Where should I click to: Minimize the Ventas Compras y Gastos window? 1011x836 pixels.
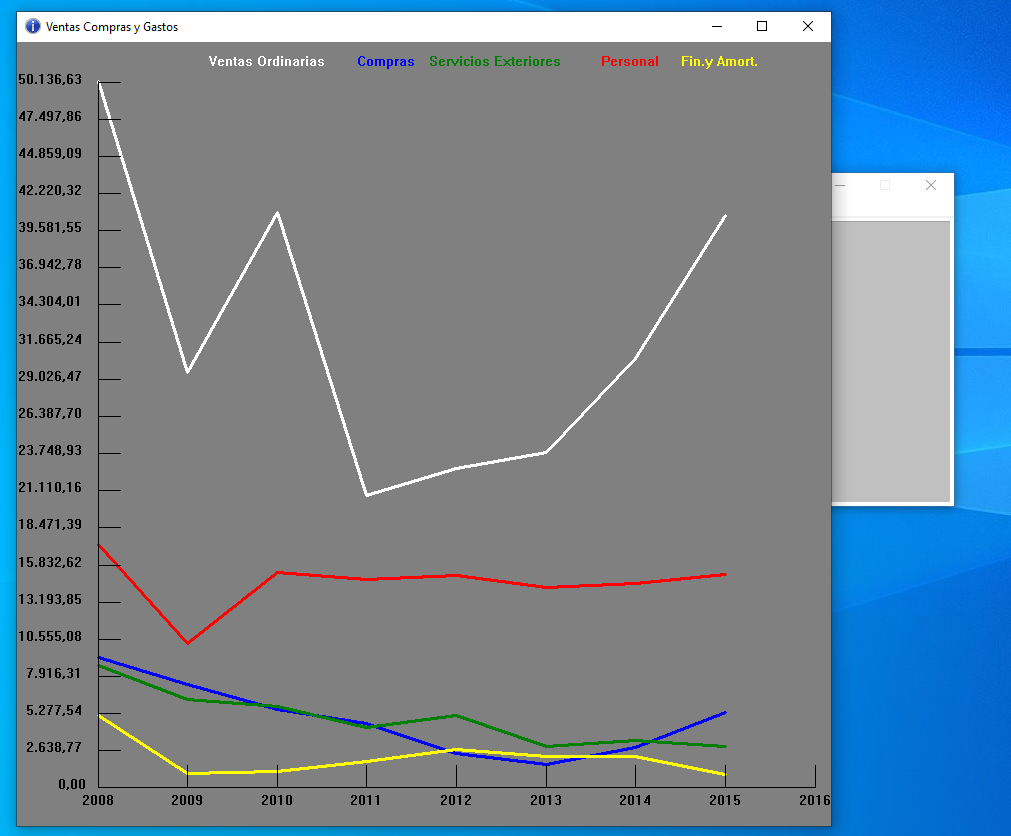(717, 26)
